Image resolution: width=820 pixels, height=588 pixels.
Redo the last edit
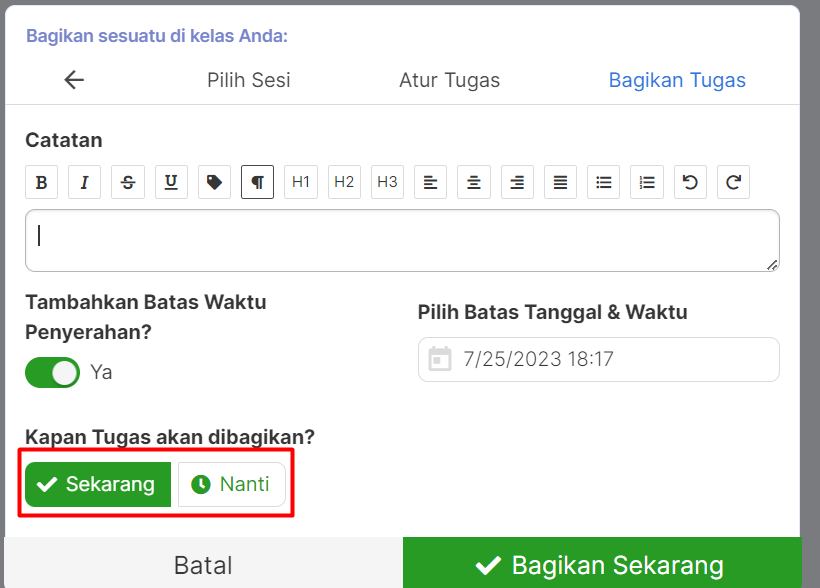coord(731,181)
